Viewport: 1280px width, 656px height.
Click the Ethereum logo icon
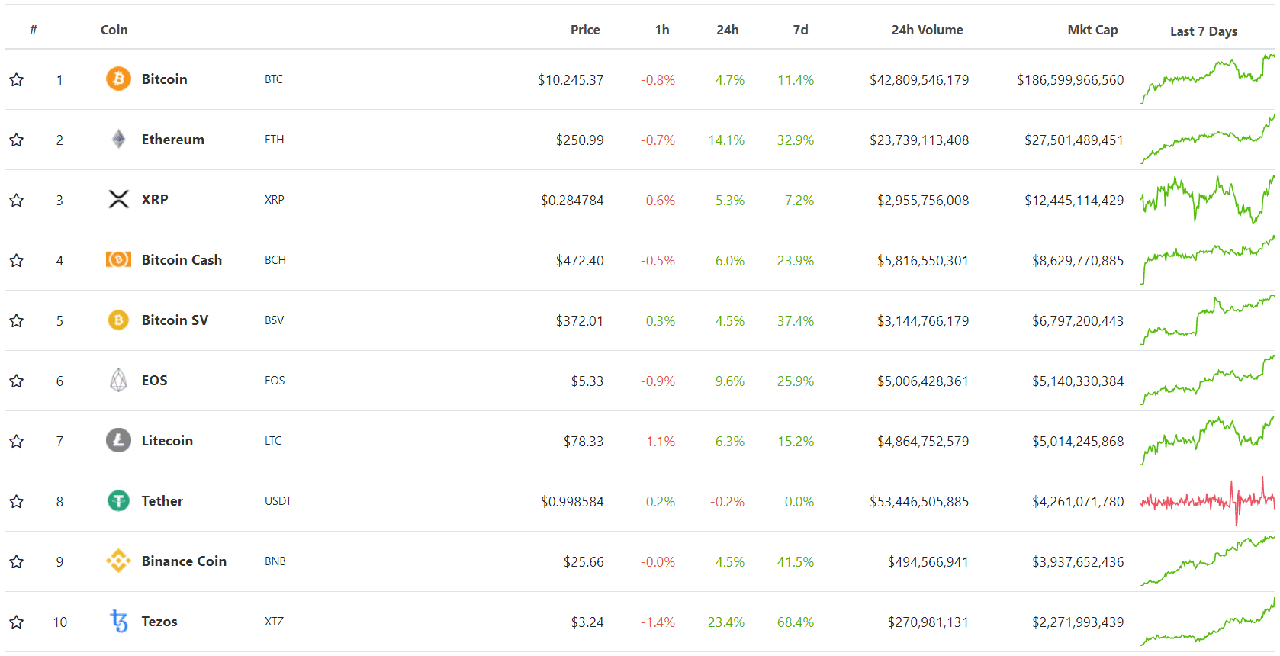tap(118, 139)
